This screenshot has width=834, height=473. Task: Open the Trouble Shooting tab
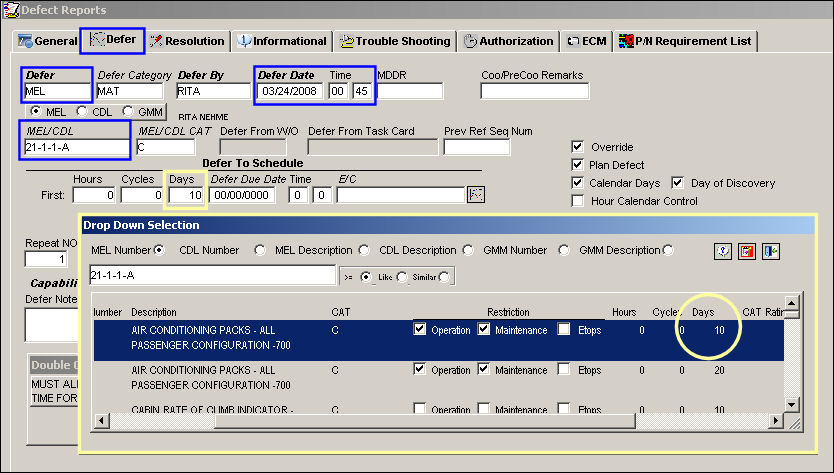click(395, 41)
